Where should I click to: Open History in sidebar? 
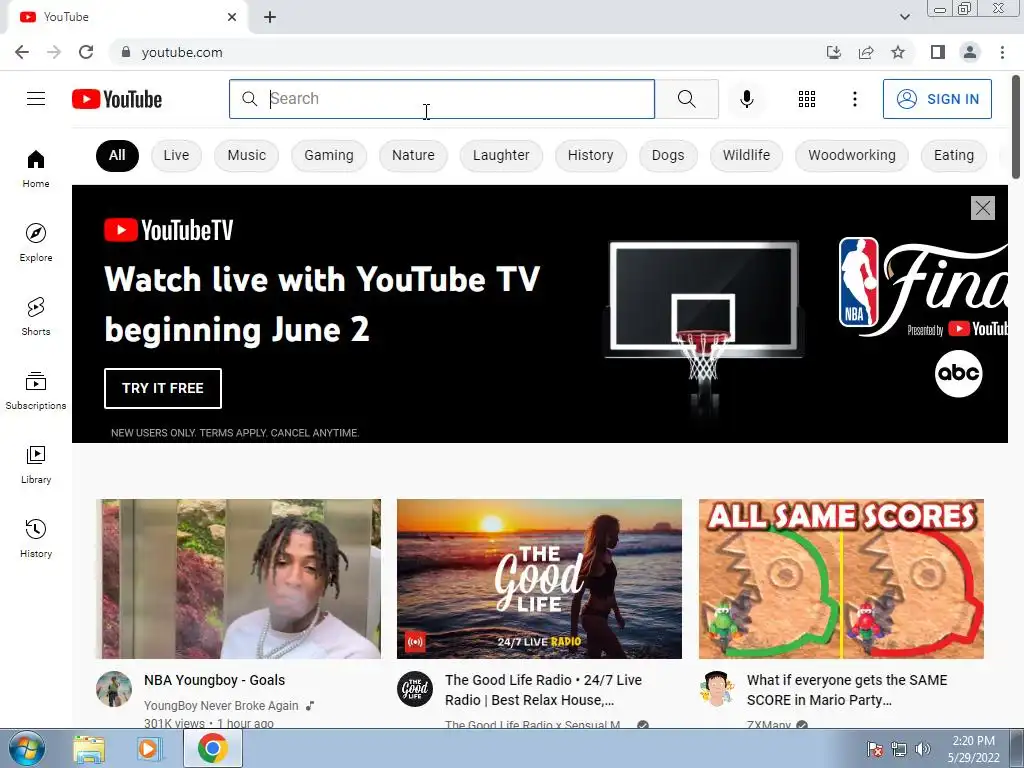click(x=36, y=538)
